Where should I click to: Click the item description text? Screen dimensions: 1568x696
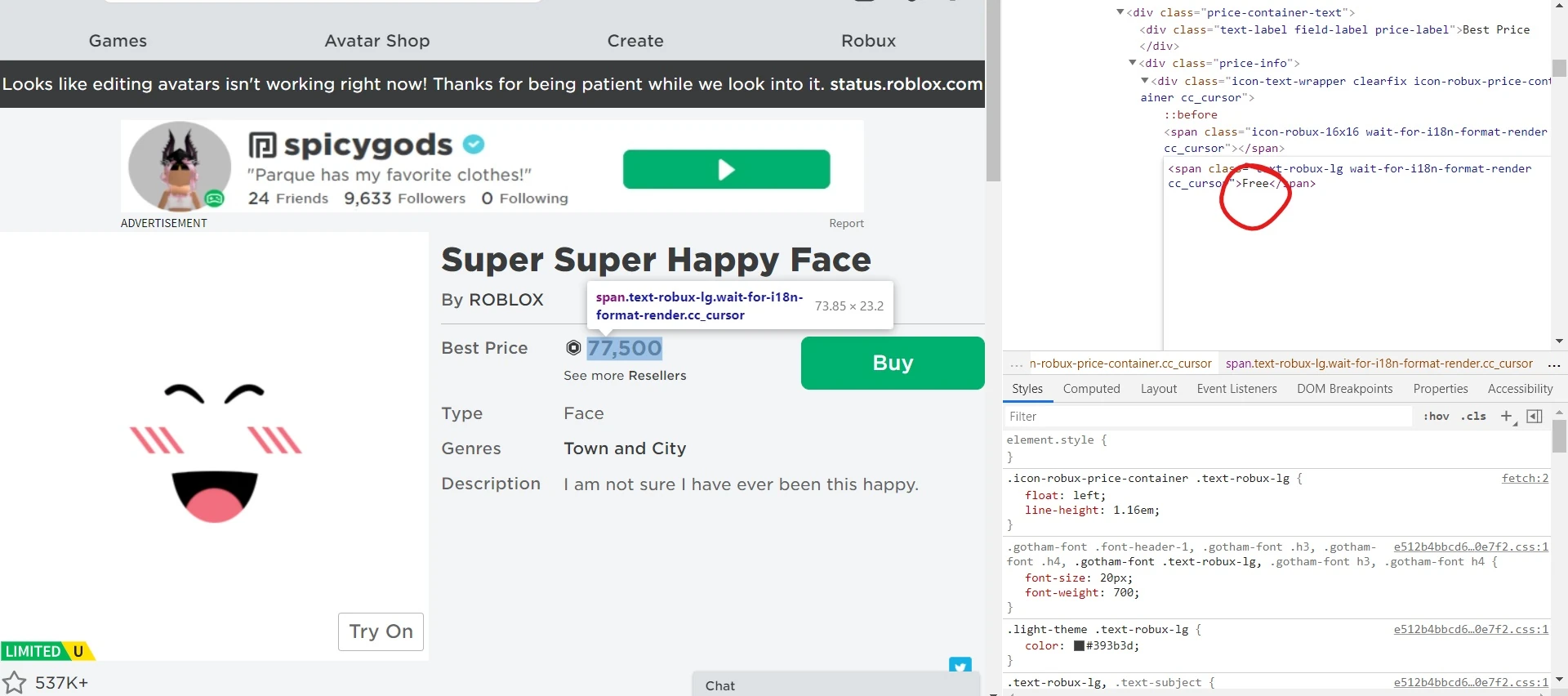coord(741,484)
